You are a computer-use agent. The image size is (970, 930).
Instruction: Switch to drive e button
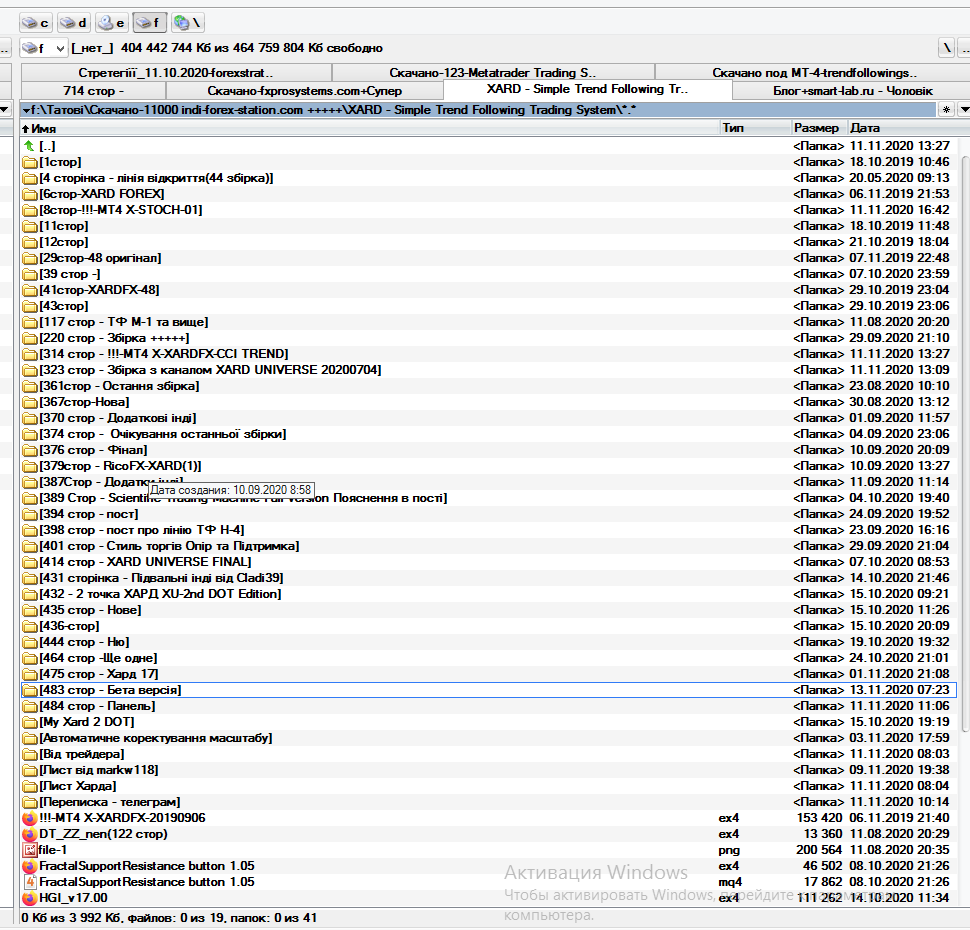click(111, 23)
